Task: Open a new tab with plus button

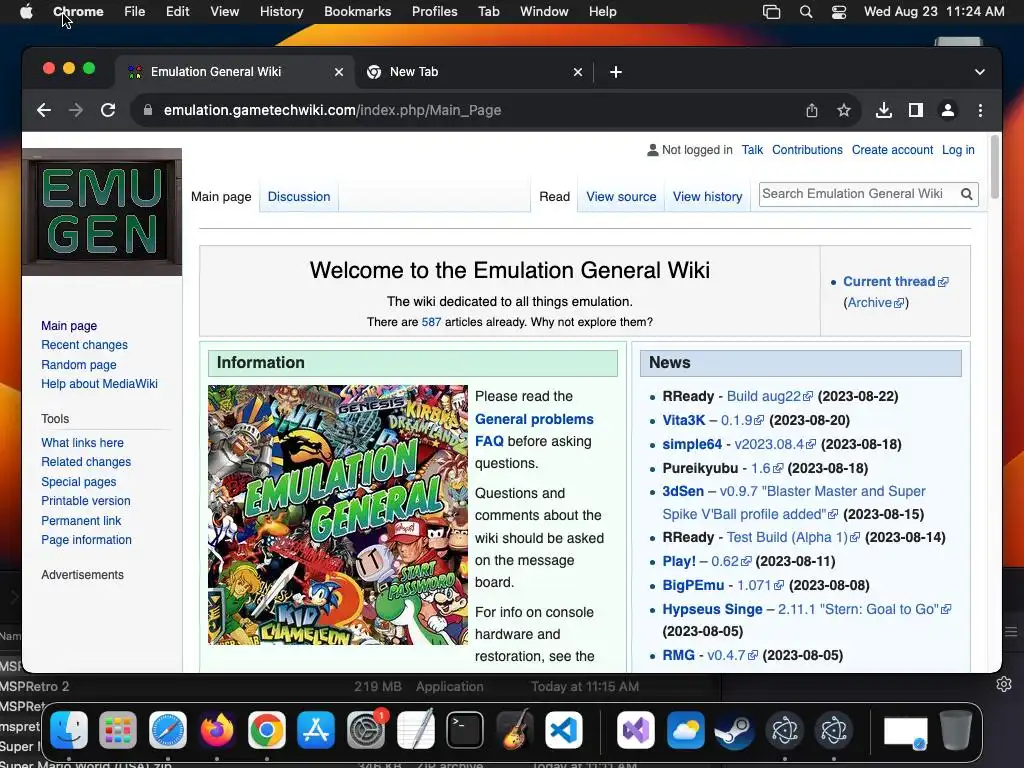Action: tap(616, 72)
